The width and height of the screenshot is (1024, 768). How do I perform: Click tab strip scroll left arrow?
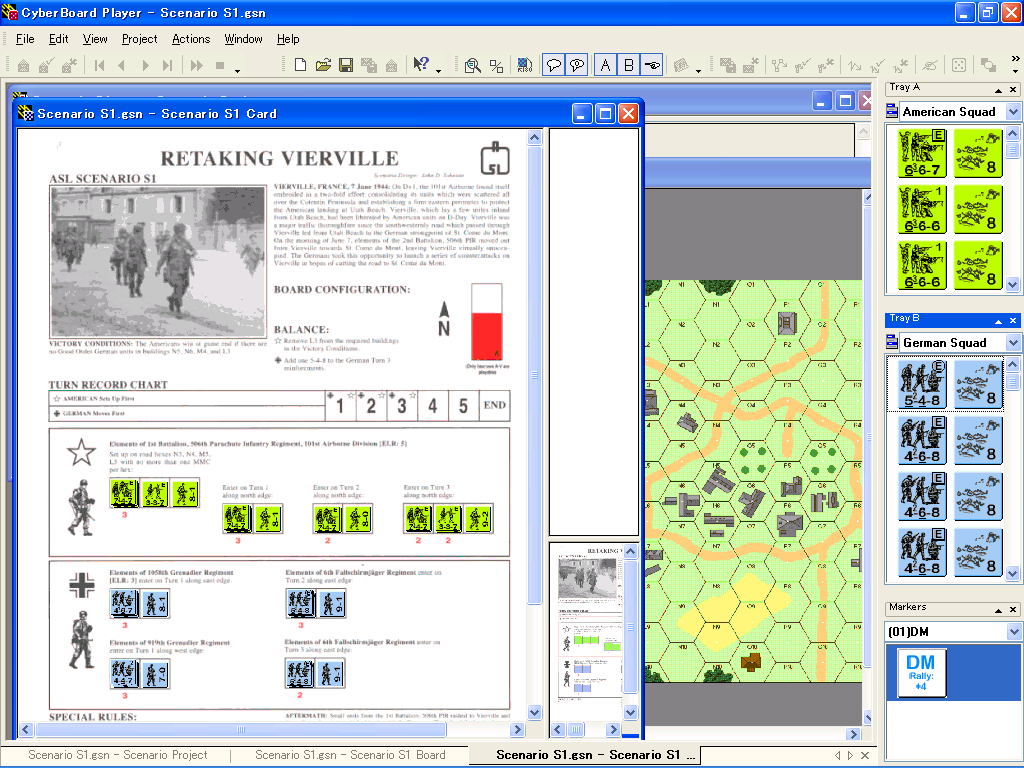[838, 755]
